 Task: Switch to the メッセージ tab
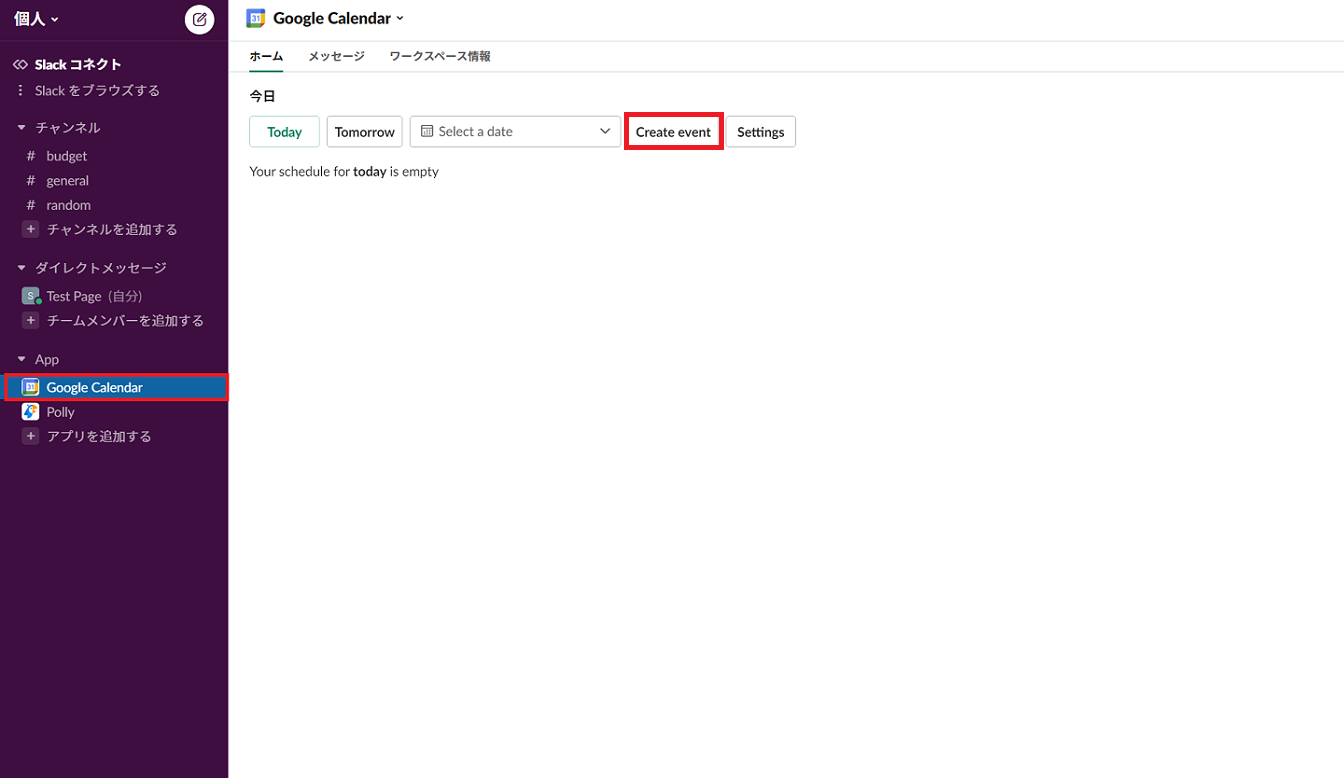point(336,57)
